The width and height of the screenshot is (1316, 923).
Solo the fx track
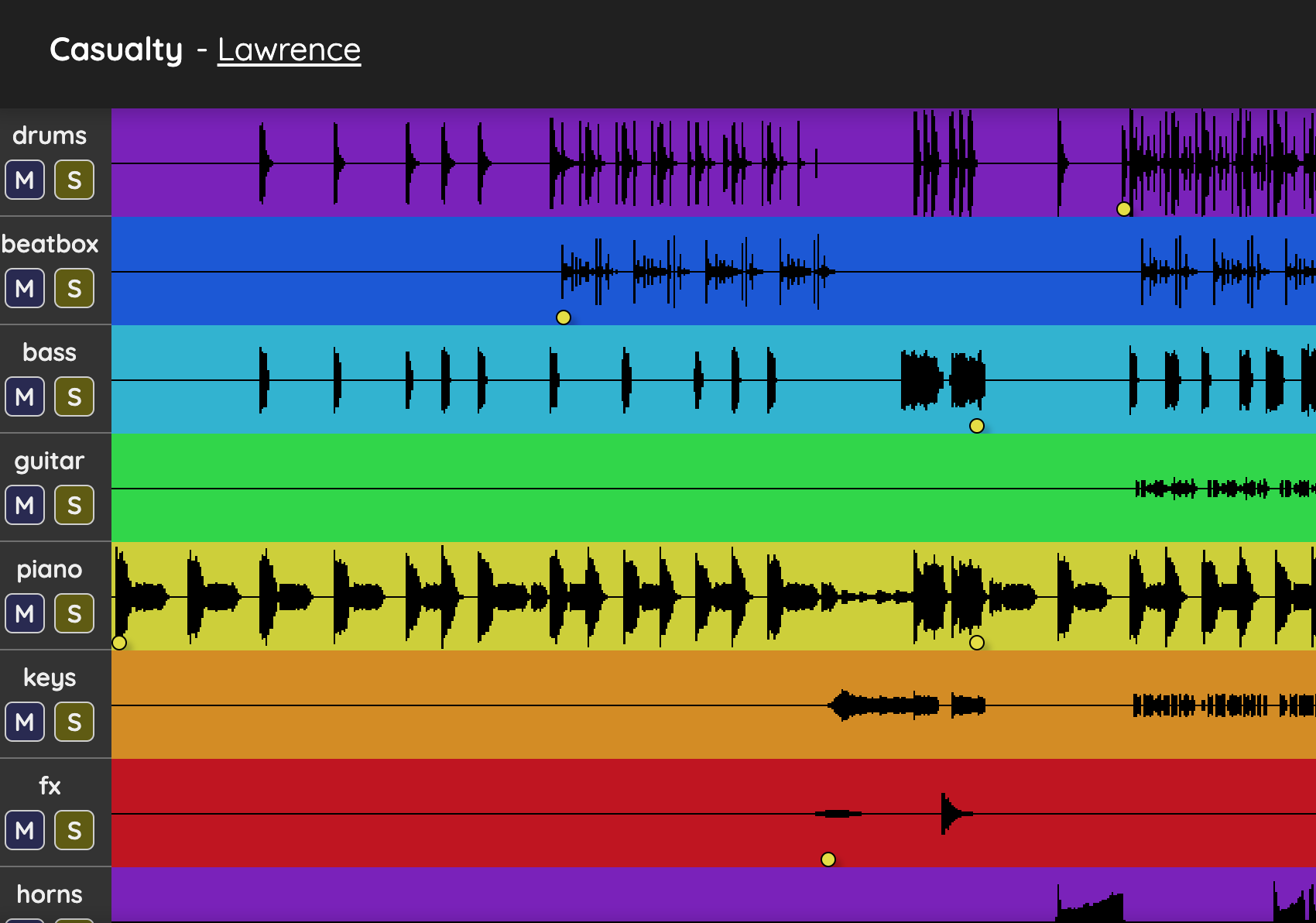click(x=74, y=830)
